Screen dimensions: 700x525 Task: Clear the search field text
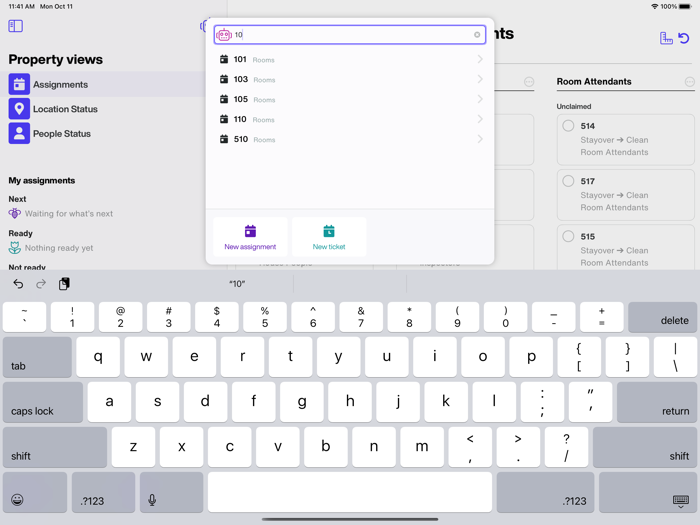477,35
